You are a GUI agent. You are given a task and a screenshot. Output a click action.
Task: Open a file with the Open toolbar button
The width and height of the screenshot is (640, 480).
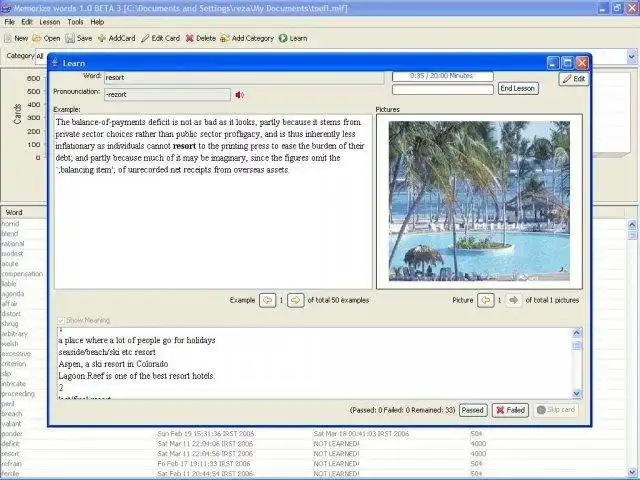[x=46, y=38]
